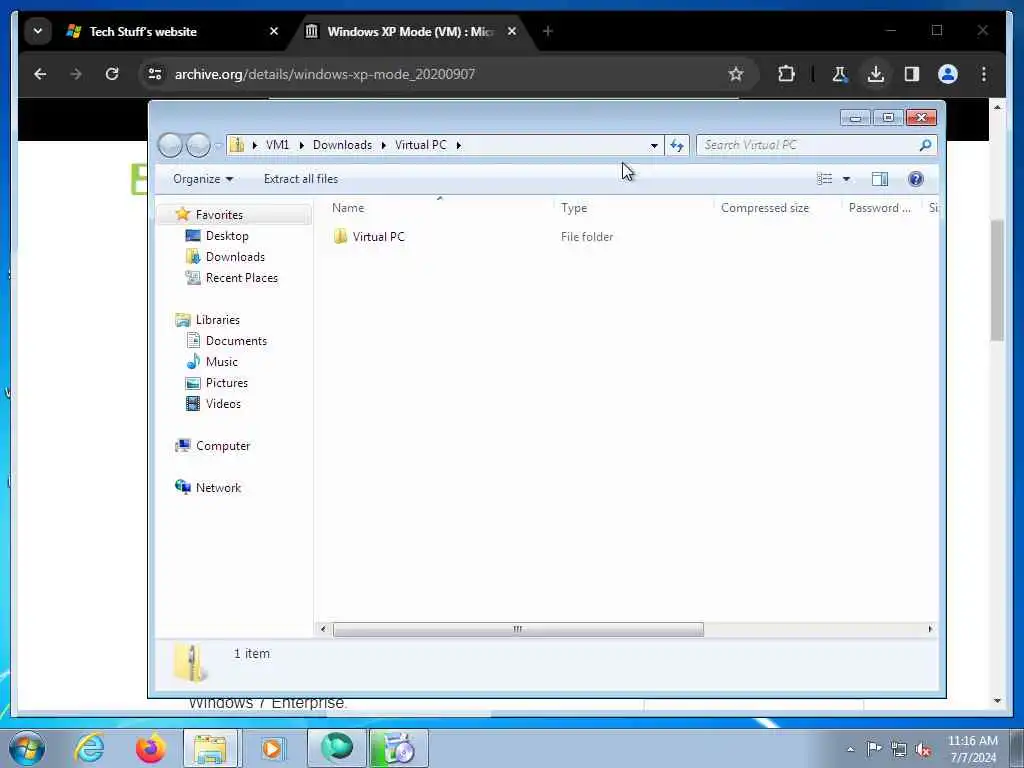This screenshot has width=1024, height=768.
Task: Select Network in navigation pane
Action: click(218, 488)
